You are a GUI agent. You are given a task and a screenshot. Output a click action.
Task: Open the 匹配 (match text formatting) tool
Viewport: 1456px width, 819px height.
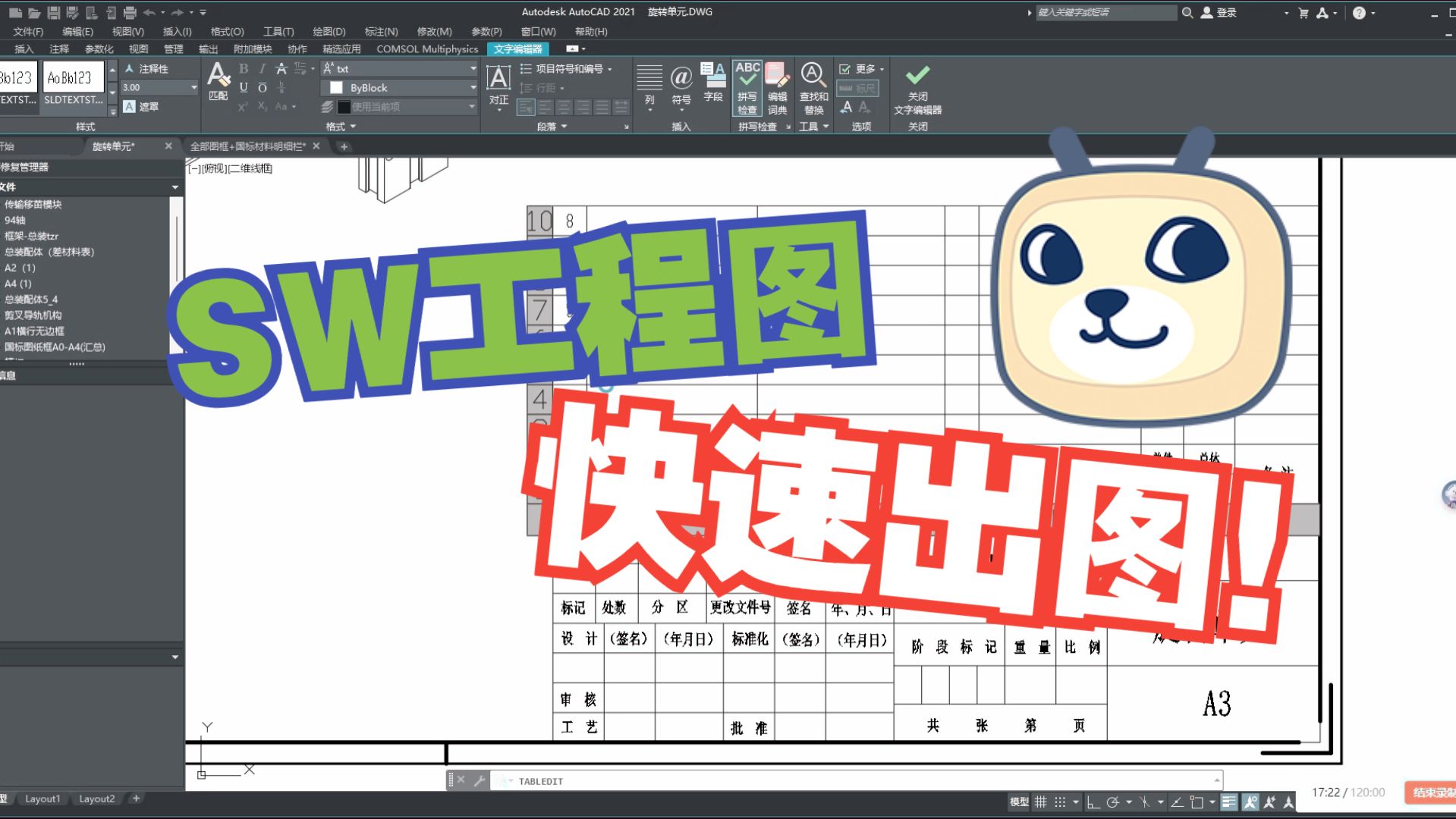click(218, 83)
